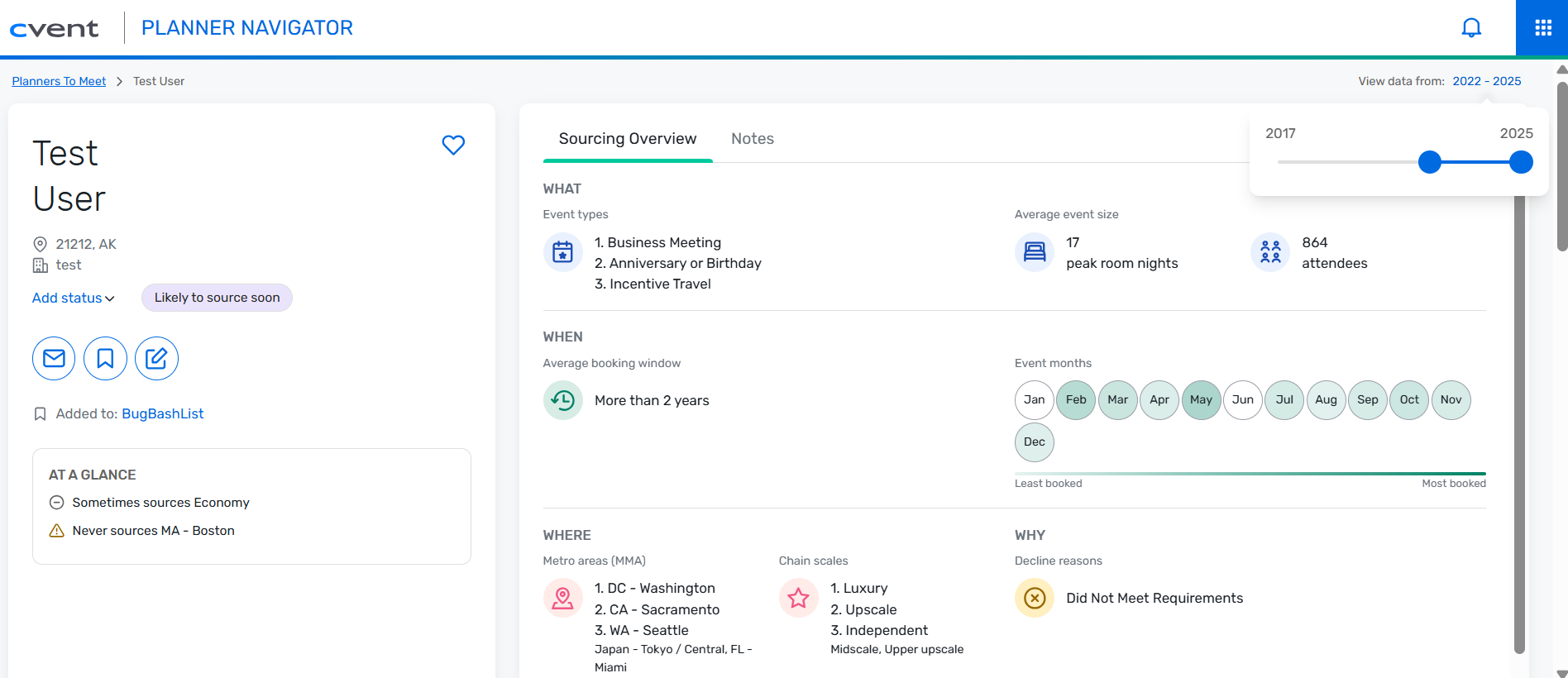Click the bookmark icon beside Added to
Screen dimensions: 1568x678
tap(40, 413)
